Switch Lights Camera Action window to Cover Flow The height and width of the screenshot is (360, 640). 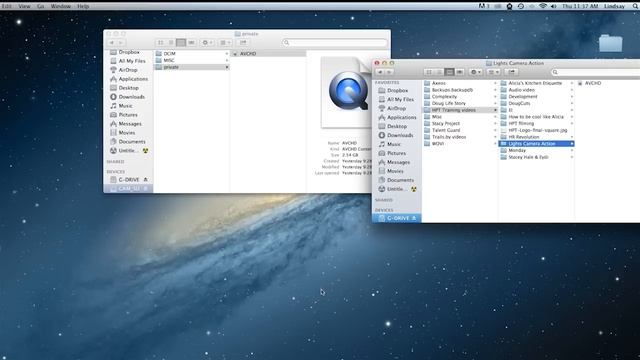point(460,72)
